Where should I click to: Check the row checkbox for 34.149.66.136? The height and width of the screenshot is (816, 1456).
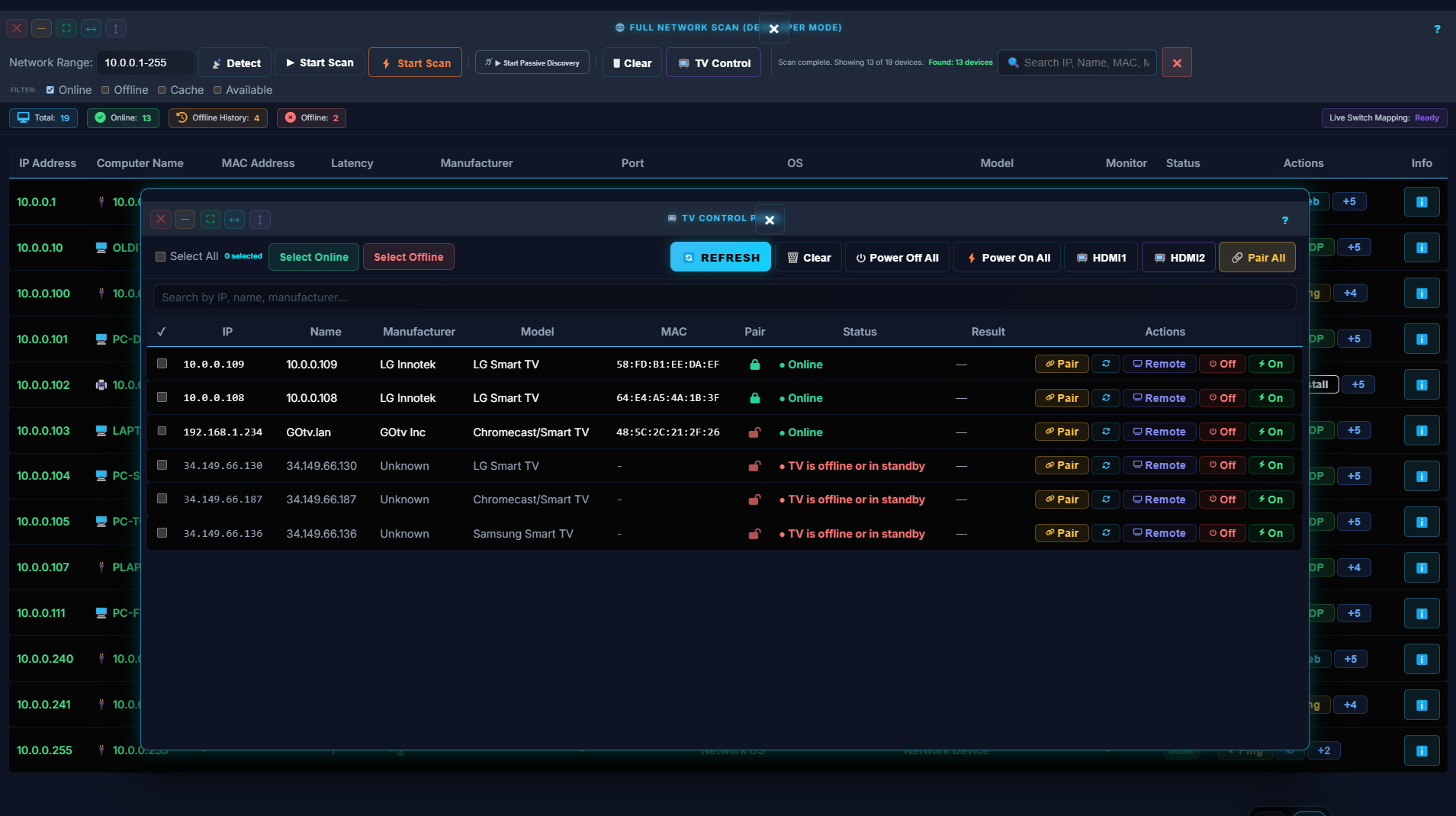coord(162,532)
